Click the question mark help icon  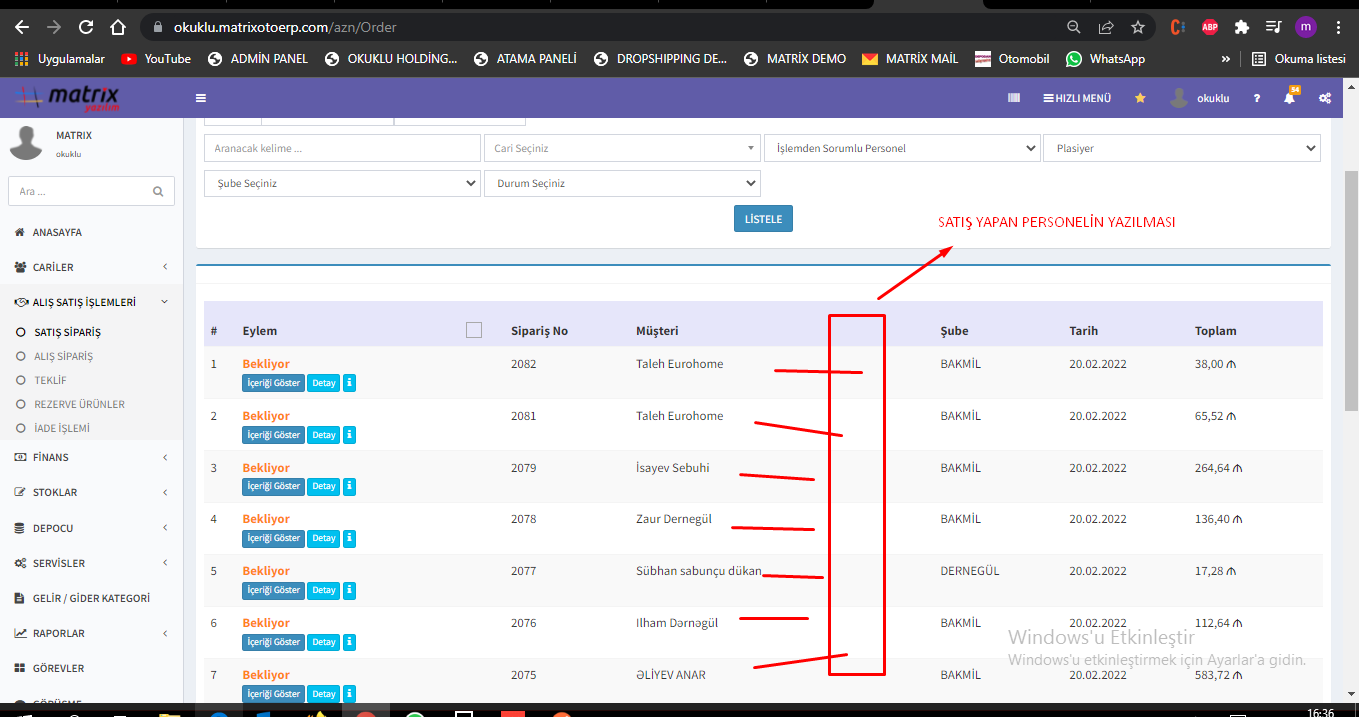point(1257,98)
